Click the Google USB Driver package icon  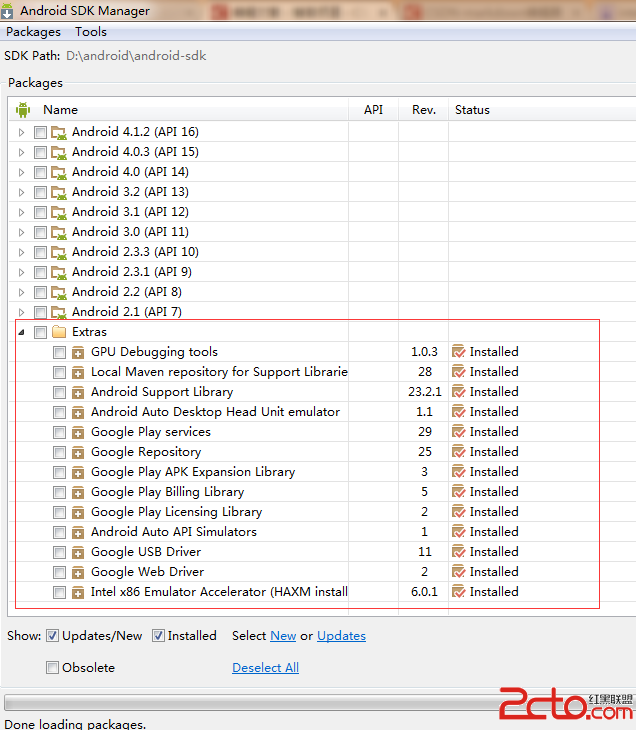click(78, 552)
